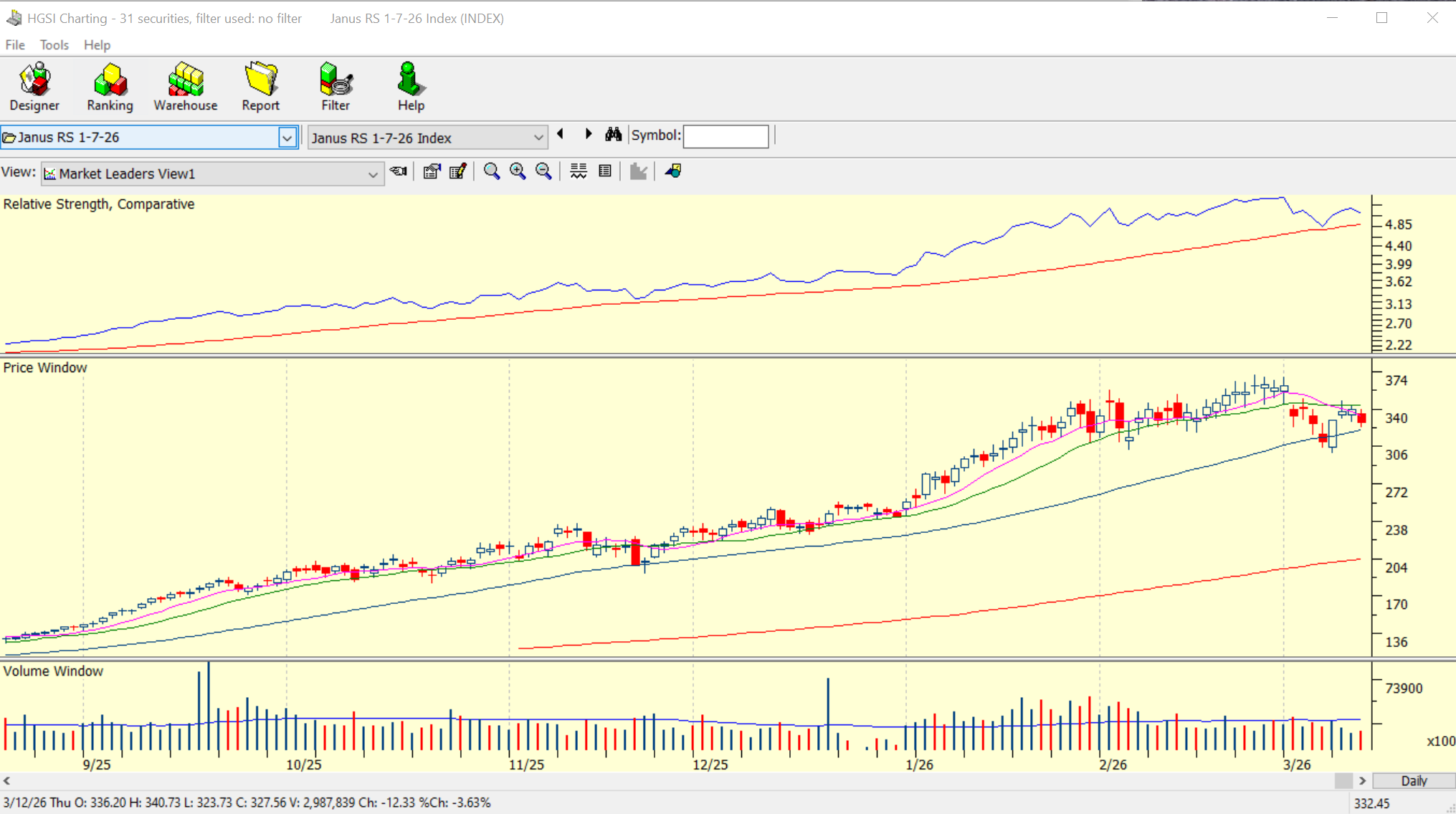Click the binoculars search icon
Viewport: 1456px width, 814px height.
pyautogui.click(x=613, y=135)
